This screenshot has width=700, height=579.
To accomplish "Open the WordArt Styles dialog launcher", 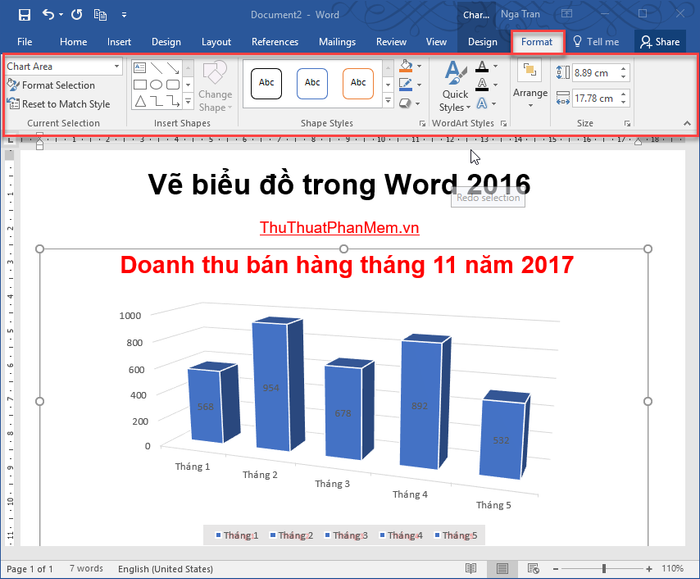I will (x=504, y=124).
